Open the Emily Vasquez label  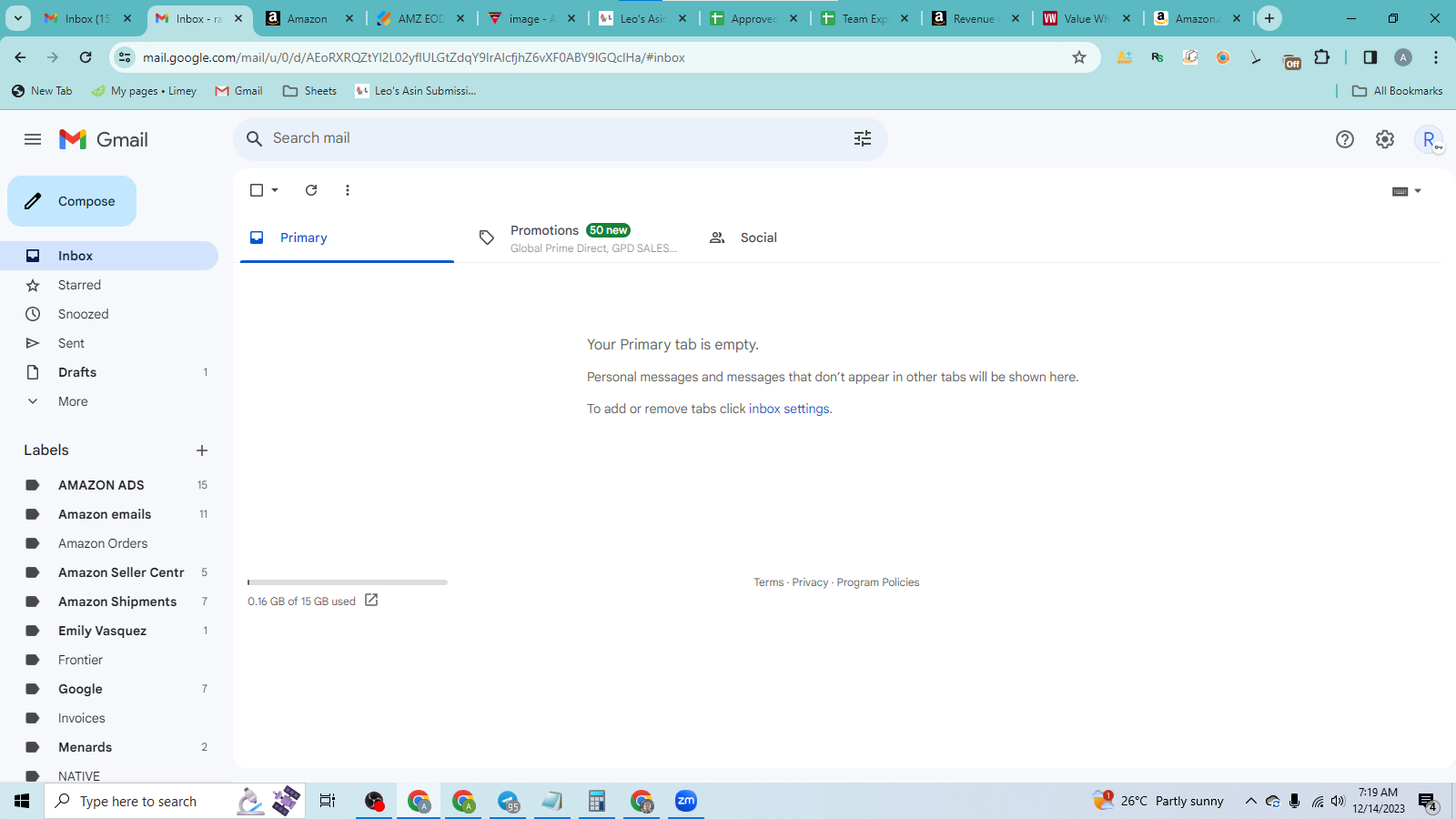tap(109, 631)
